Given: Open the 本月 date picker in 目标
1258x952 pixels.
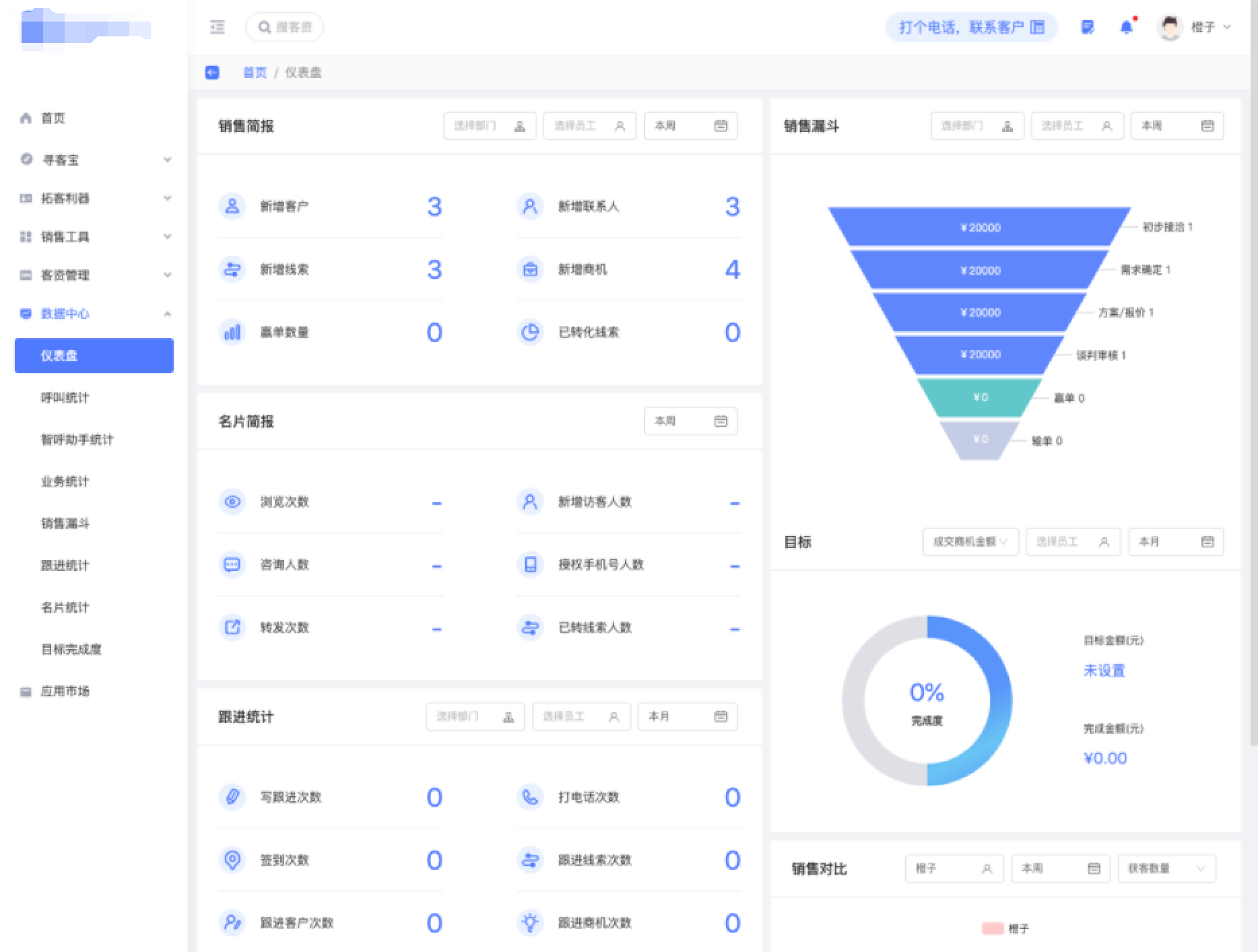Looking at the screenshot, I should [x=1176, y=542].
